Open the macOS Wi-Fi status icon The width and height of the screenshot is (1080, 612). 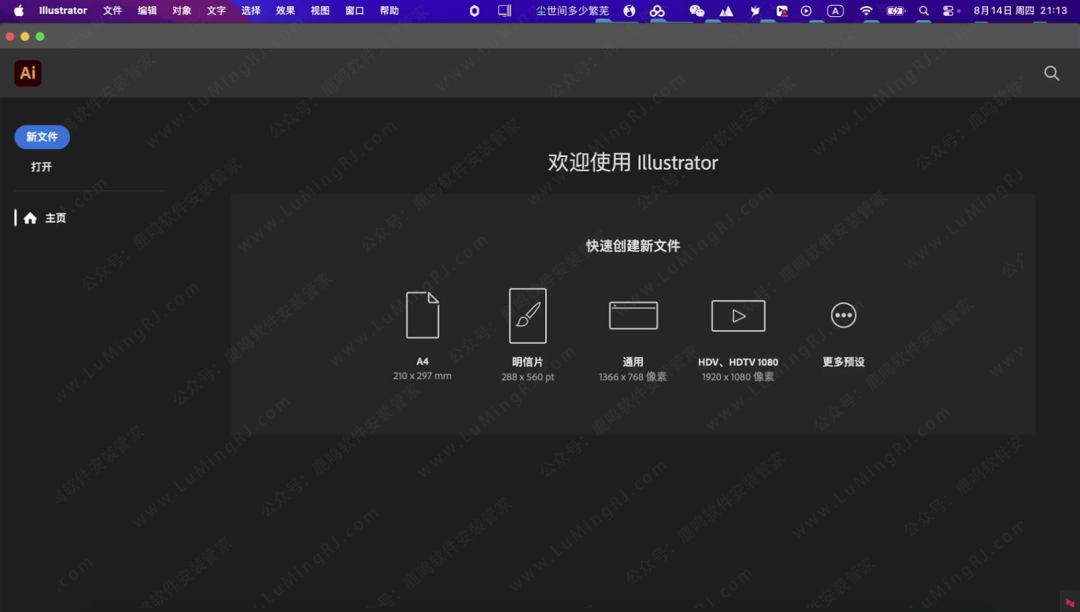867,10
